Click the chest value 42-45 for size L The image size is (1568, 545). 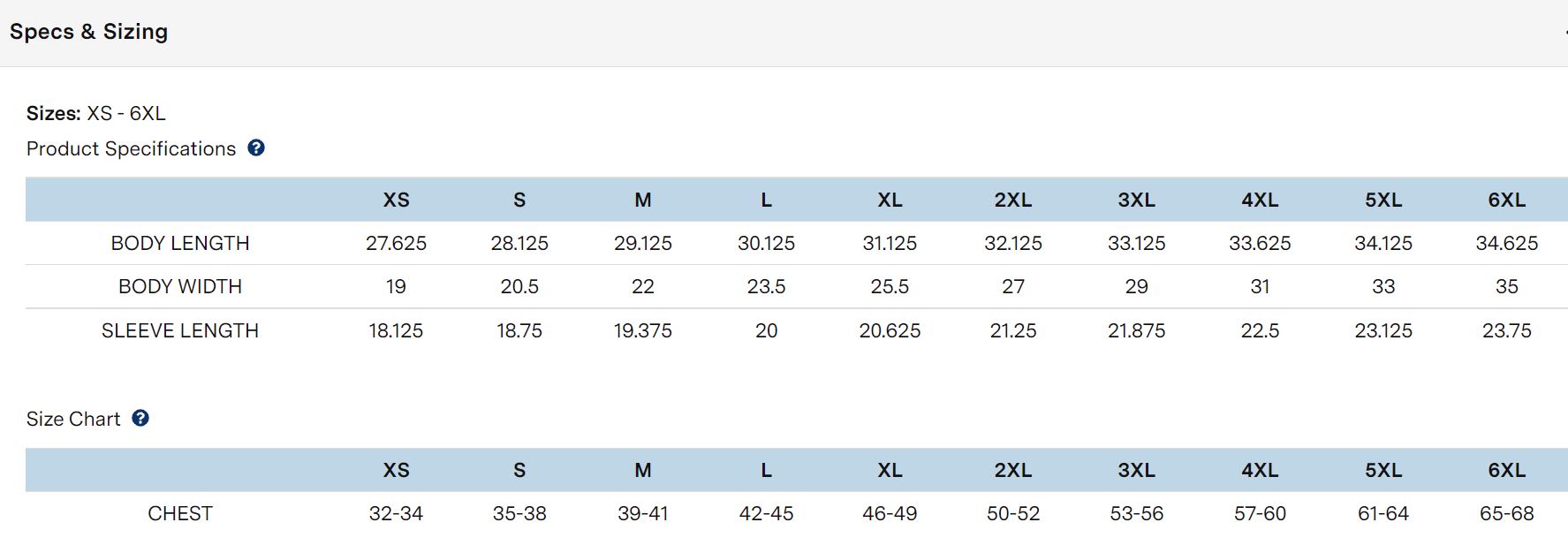point(766,513)
